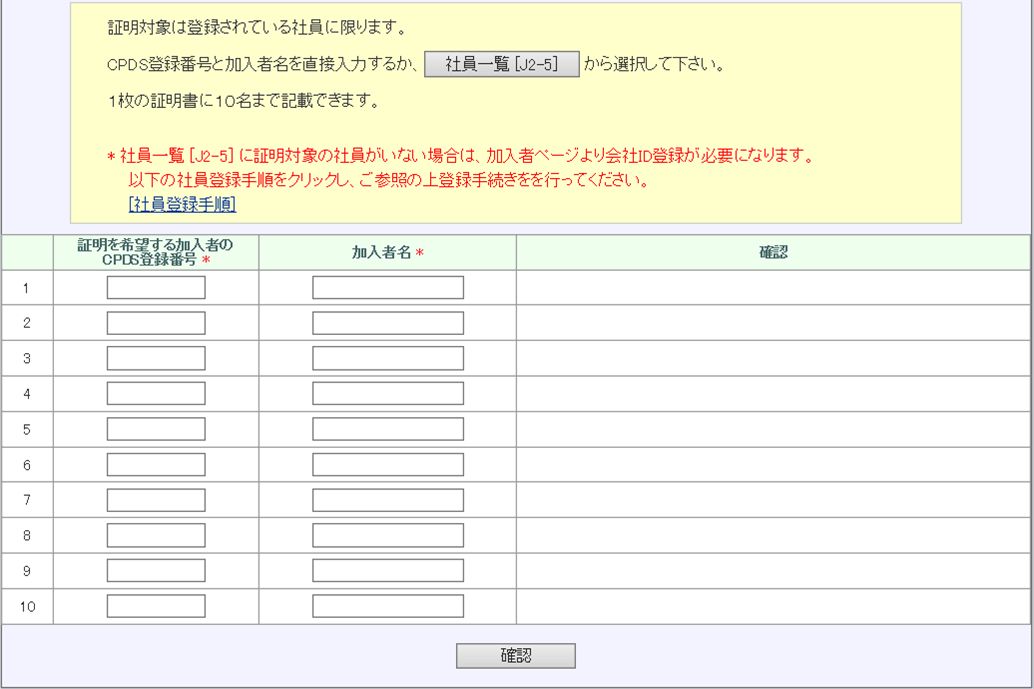The image size is (1034, 689).
Task: Focus CPDS registration number field in row 2
Action: click(156, 323)
